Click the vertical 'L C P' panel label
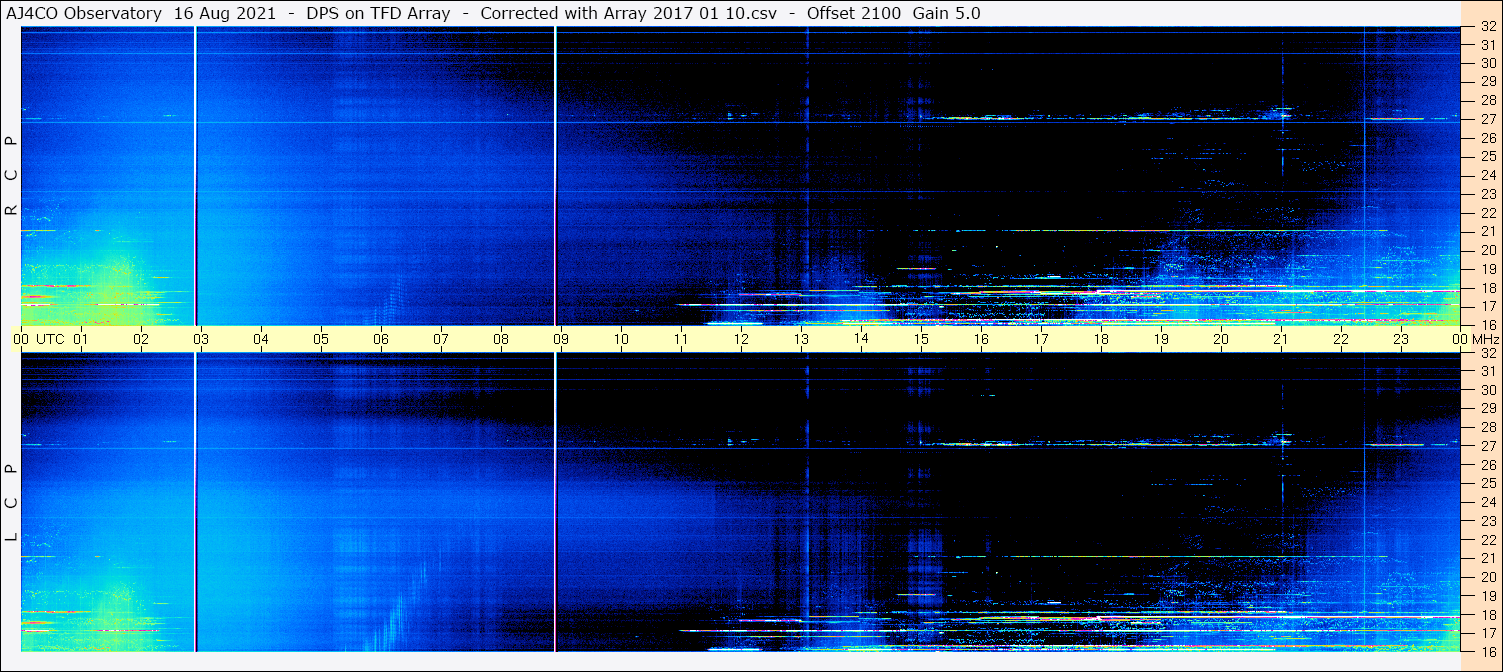Viewport: 1503px width, 672px height. click(x=12, y=503)
